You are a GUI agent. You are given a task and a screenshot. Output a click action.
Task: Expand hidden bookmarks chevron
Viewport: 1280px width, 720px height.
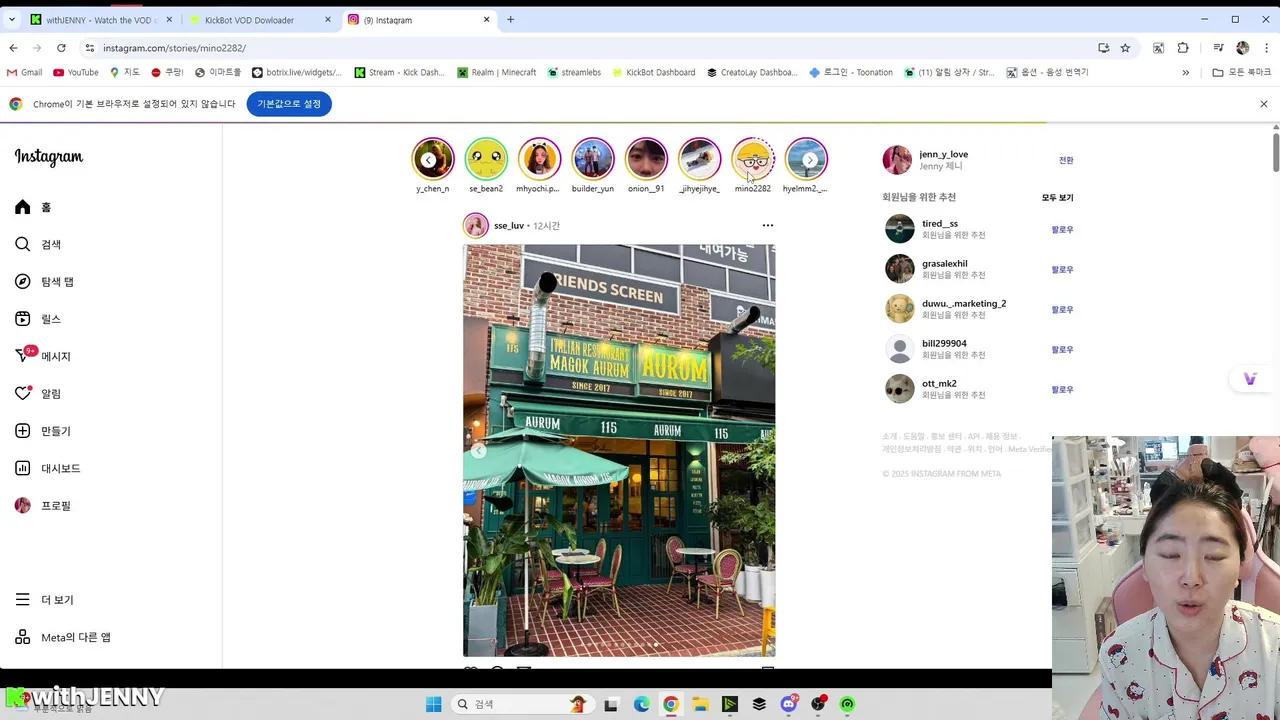click(1186, 72)
